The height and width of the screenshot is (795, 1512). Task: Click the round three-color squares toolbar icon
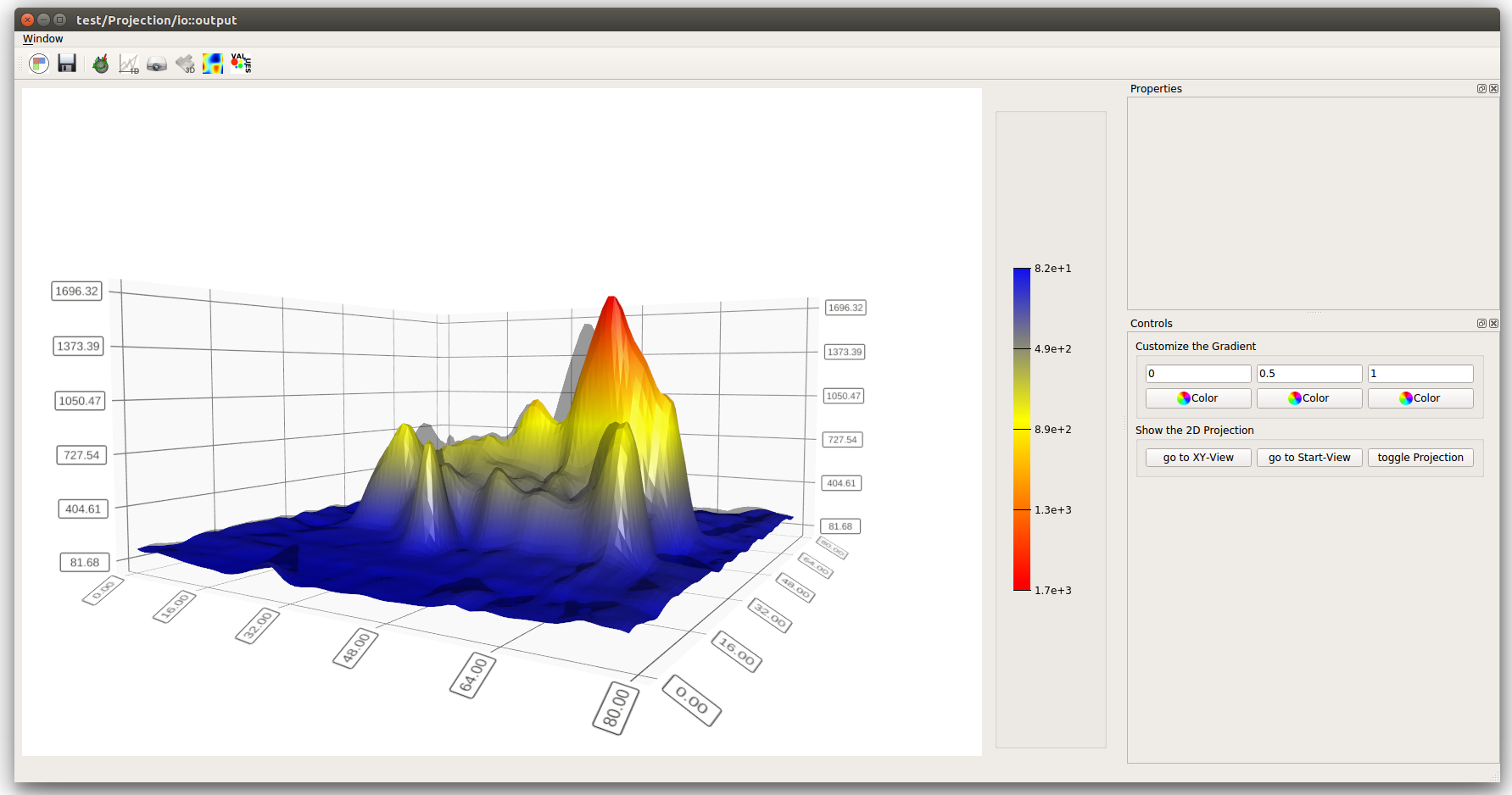tap(39, 64)
